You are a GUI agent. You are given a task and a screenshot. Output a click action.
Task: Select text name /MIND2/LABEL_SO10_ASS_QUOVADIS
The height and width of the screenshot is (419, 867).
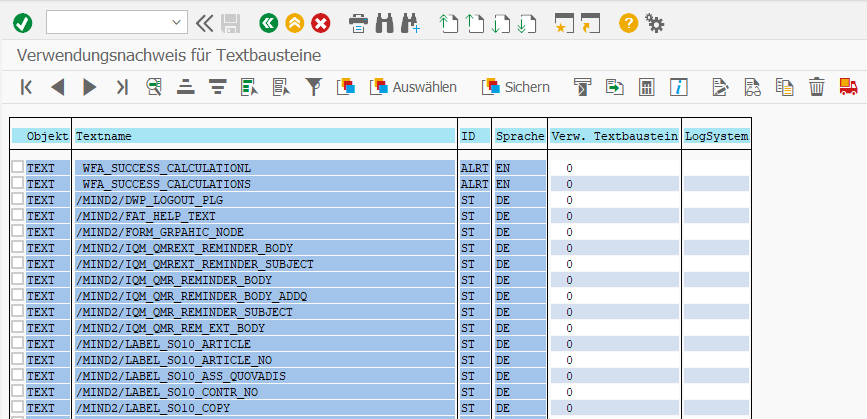pos(181,376)
